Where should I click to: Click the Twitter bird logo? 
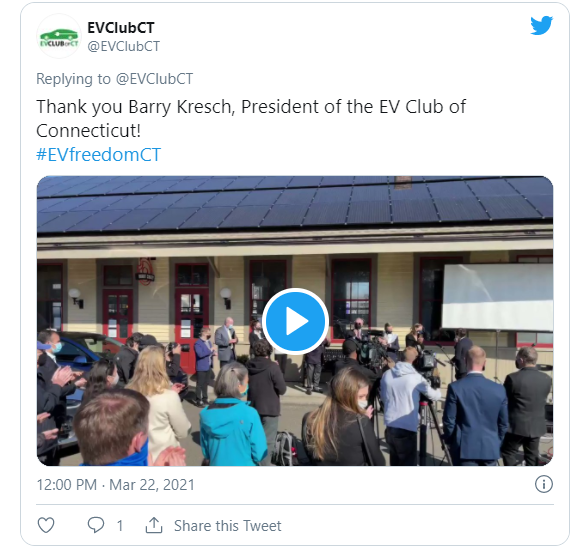click(541, 25)
